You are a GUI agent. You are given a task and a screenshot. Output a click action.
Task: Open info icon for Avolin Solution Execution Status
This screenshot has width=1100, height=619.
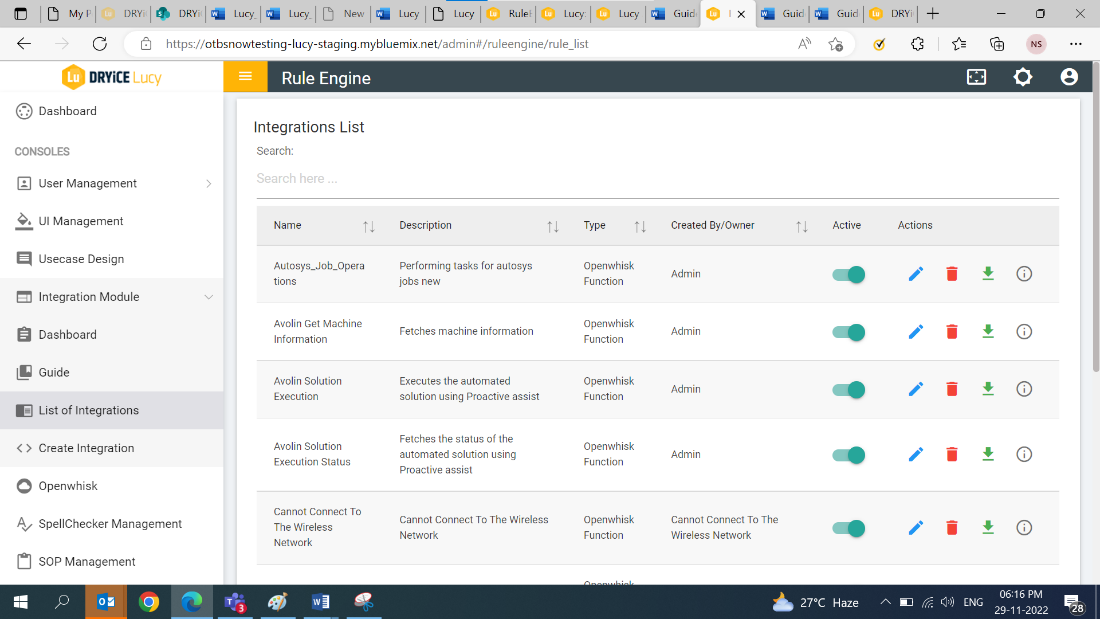click(1023, 454)
